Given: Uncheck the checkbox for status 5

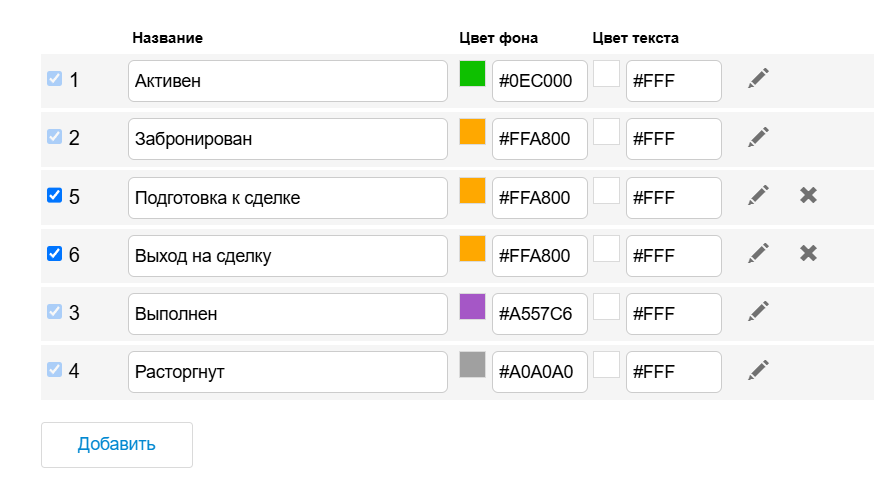Looking at the screenshot, I should (55, 195).
